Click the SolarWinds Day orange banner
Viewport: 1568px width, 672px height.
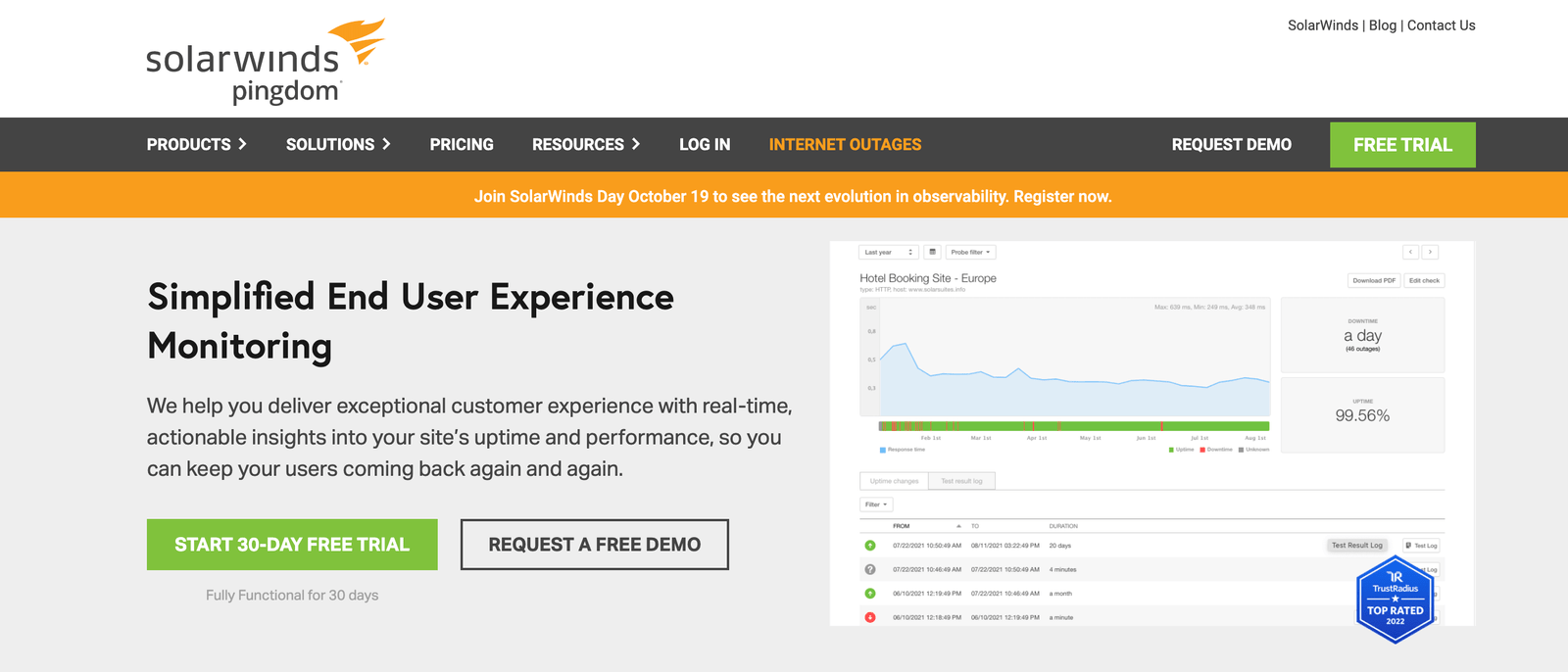(x=784, y=195)
